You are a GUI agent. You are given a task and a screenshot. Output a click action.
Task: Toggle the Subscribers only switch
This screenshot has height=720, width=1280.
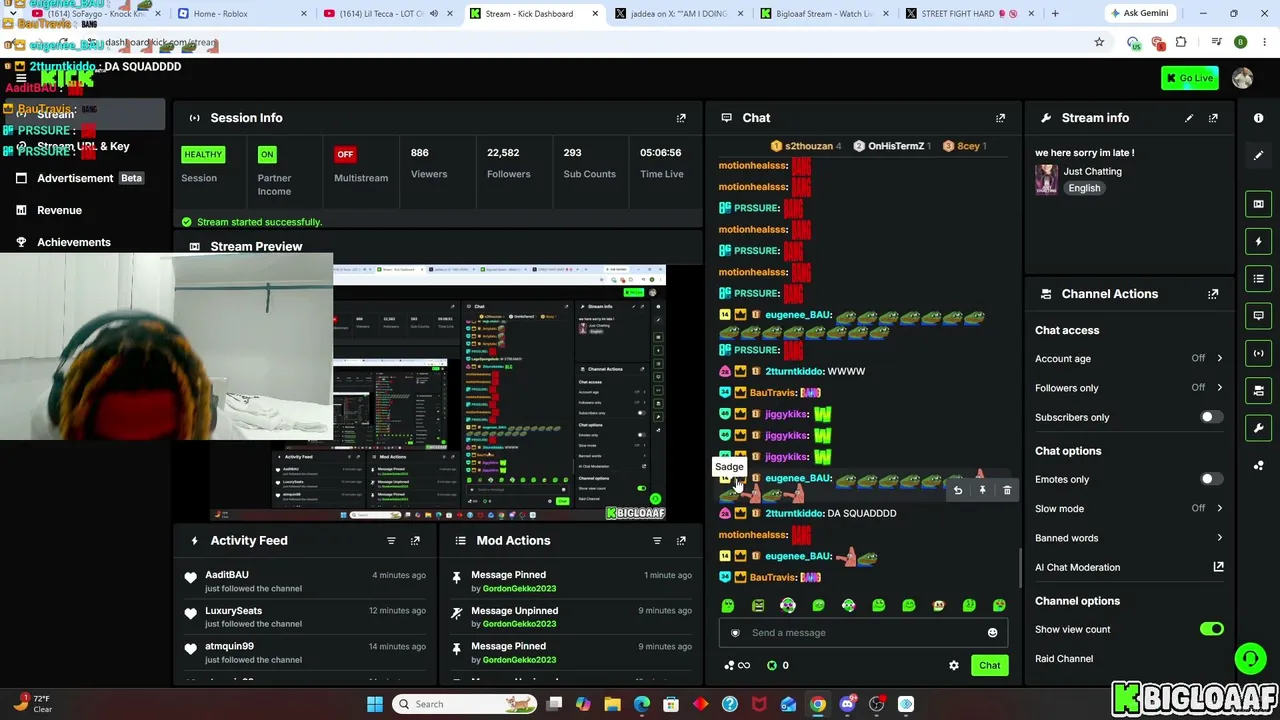[x=1210, y=417]
